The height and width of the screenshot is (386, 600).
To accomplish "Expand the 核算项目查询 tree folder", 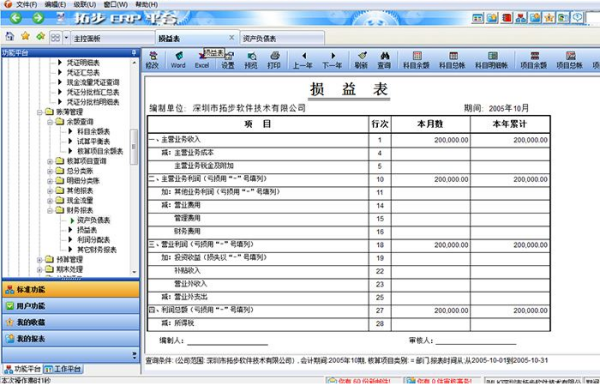I will tap(50, 161).
